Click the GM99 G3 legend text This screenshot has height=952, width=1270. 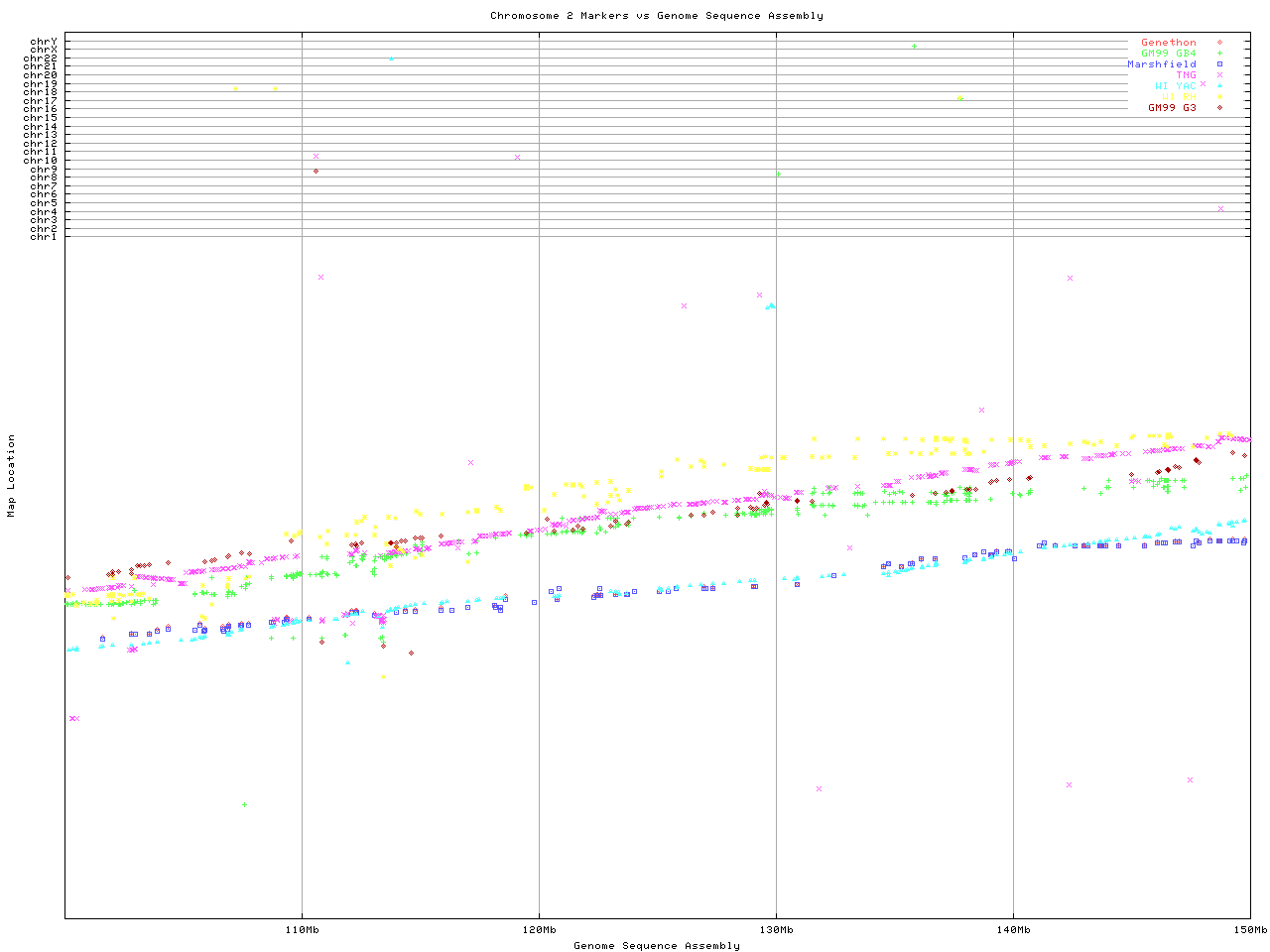[x=1172, y=107]
